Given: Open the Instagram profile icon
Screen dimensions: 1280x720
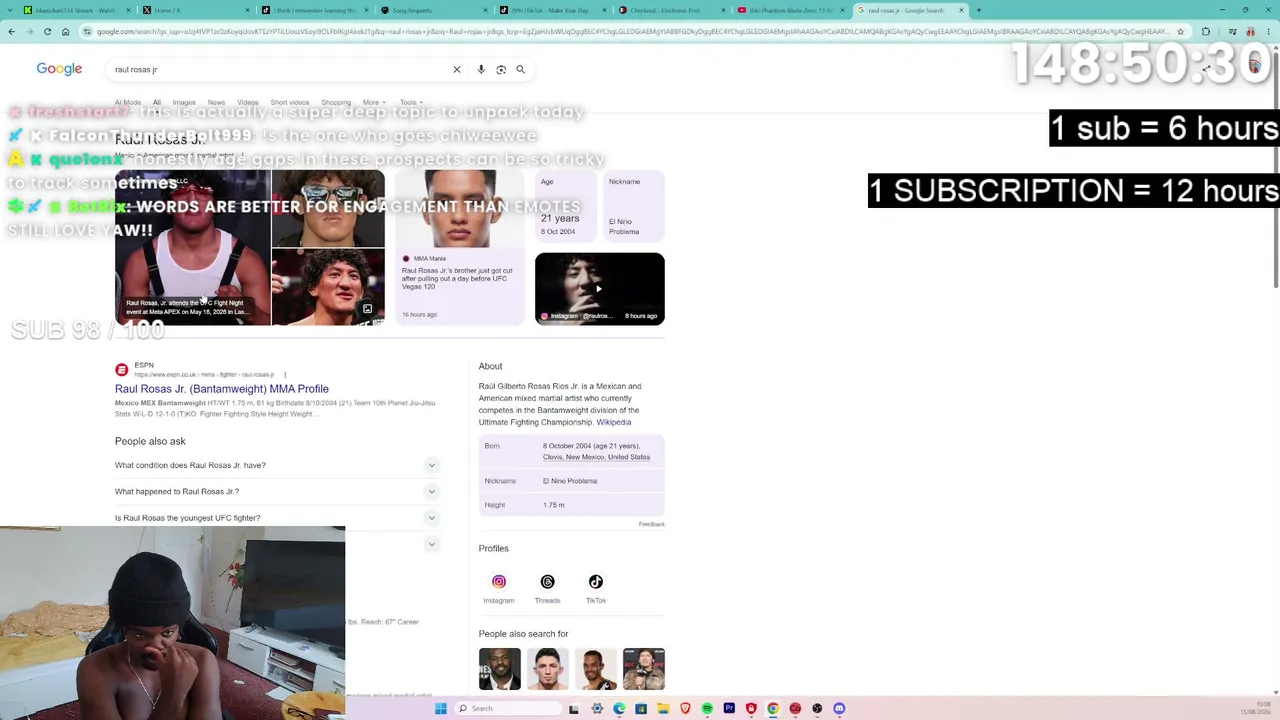Looking at the screenshot, I should (x=499, y=582).
